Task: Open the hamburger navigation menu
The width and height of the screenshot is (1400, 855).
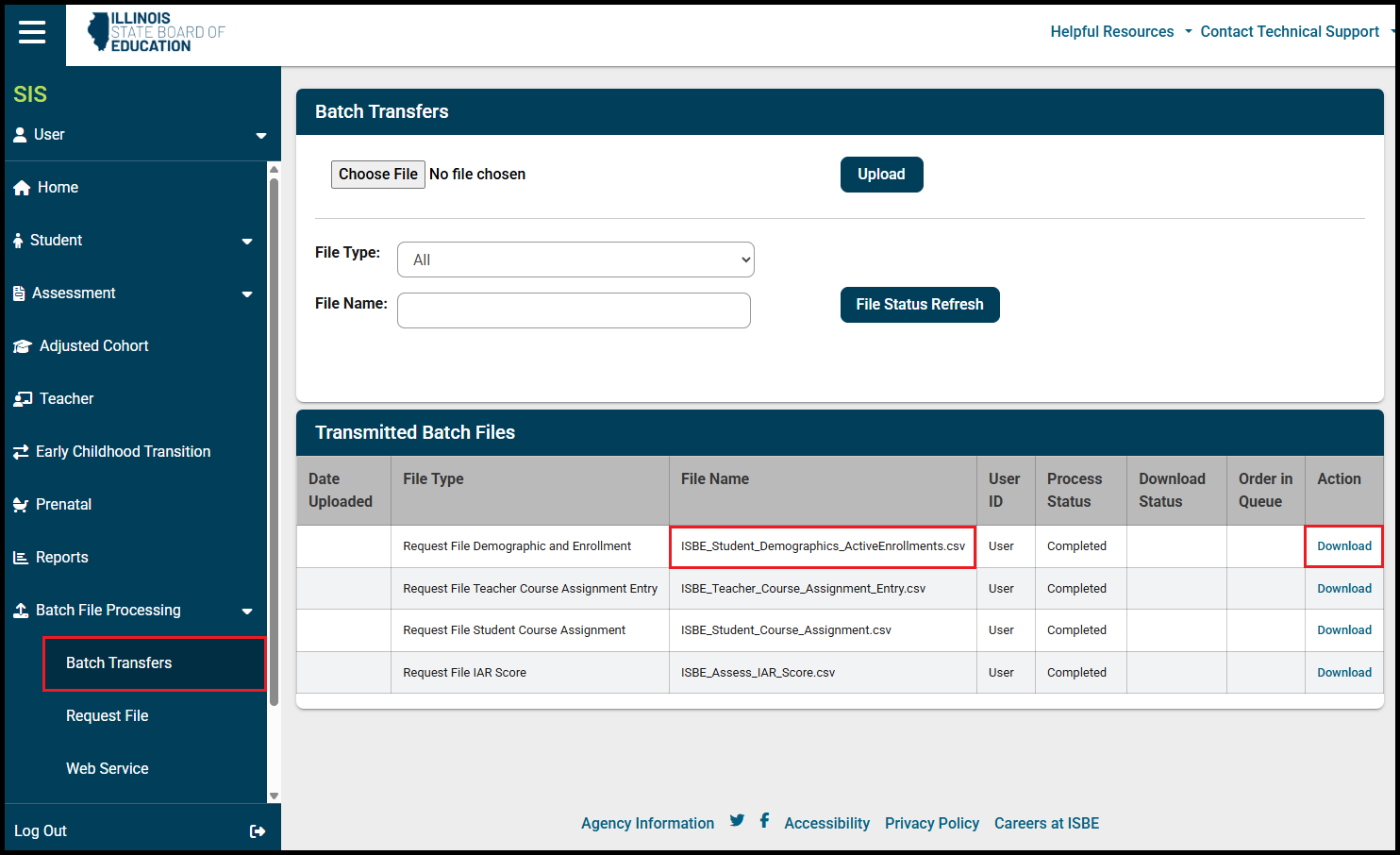Action: point(32,33)
